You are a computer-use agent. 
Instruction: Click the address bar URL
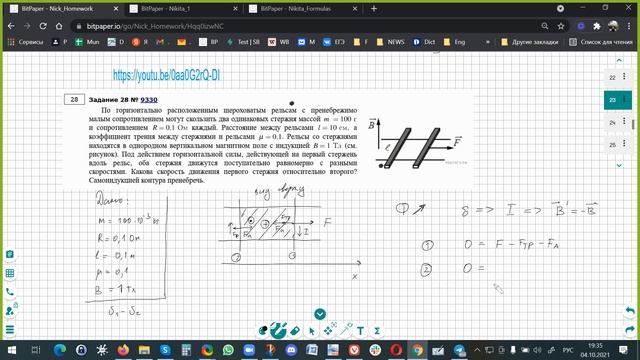tap(155, 26)
